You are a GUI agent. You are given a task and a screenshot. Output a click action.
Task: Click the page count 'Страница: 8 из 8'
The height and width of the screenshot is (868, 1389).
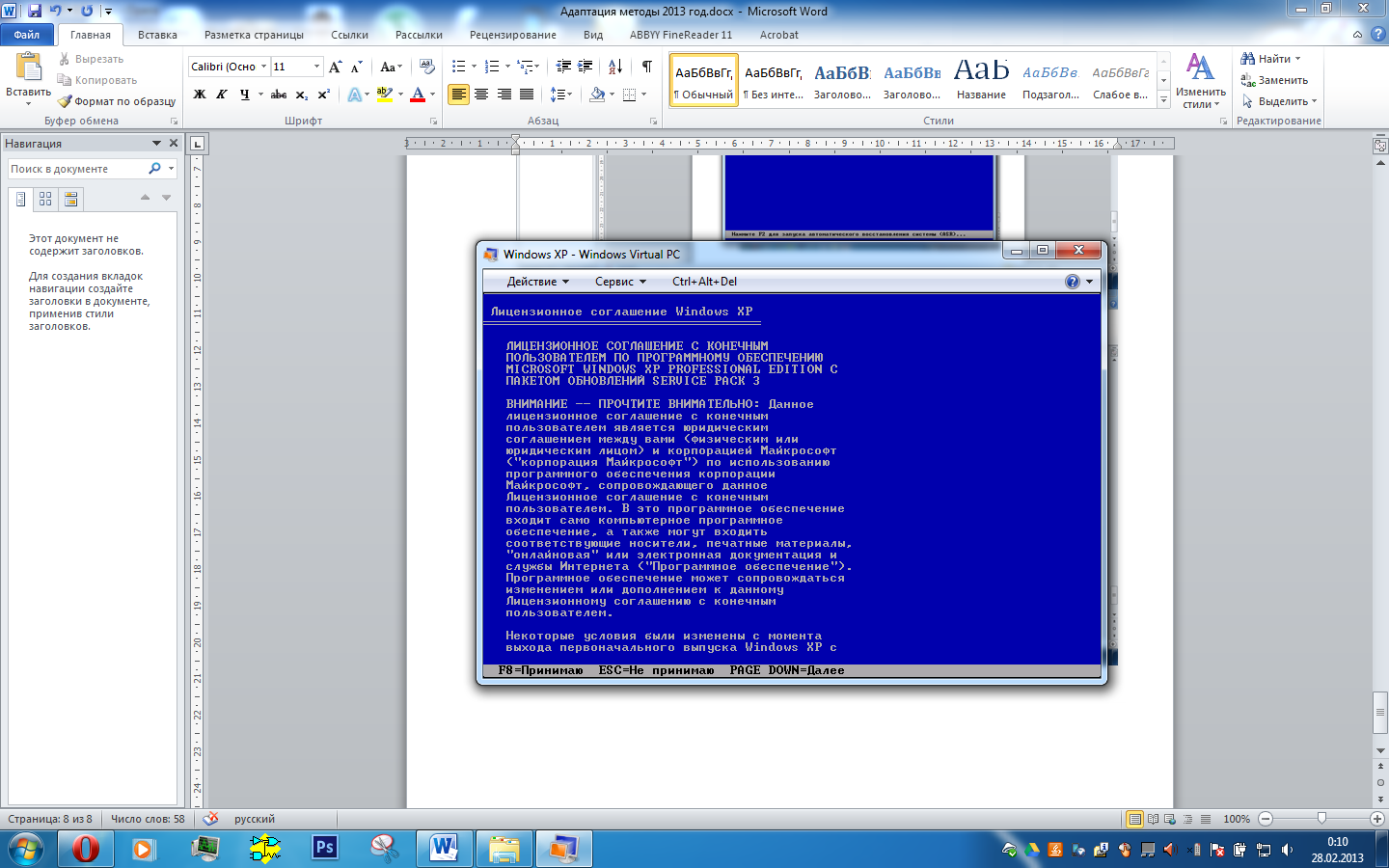50,819
